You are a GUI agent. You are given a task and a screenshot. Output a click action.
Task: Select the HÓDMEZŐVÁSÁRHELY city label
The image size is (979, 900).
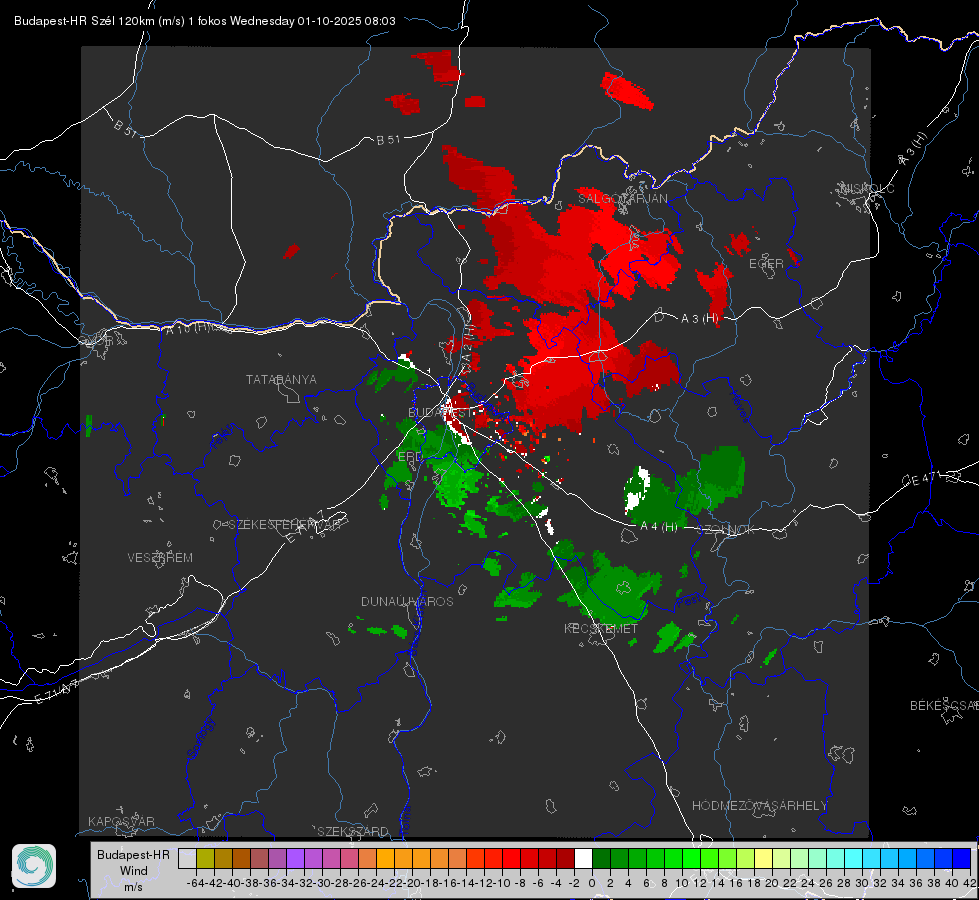[759, 806]
